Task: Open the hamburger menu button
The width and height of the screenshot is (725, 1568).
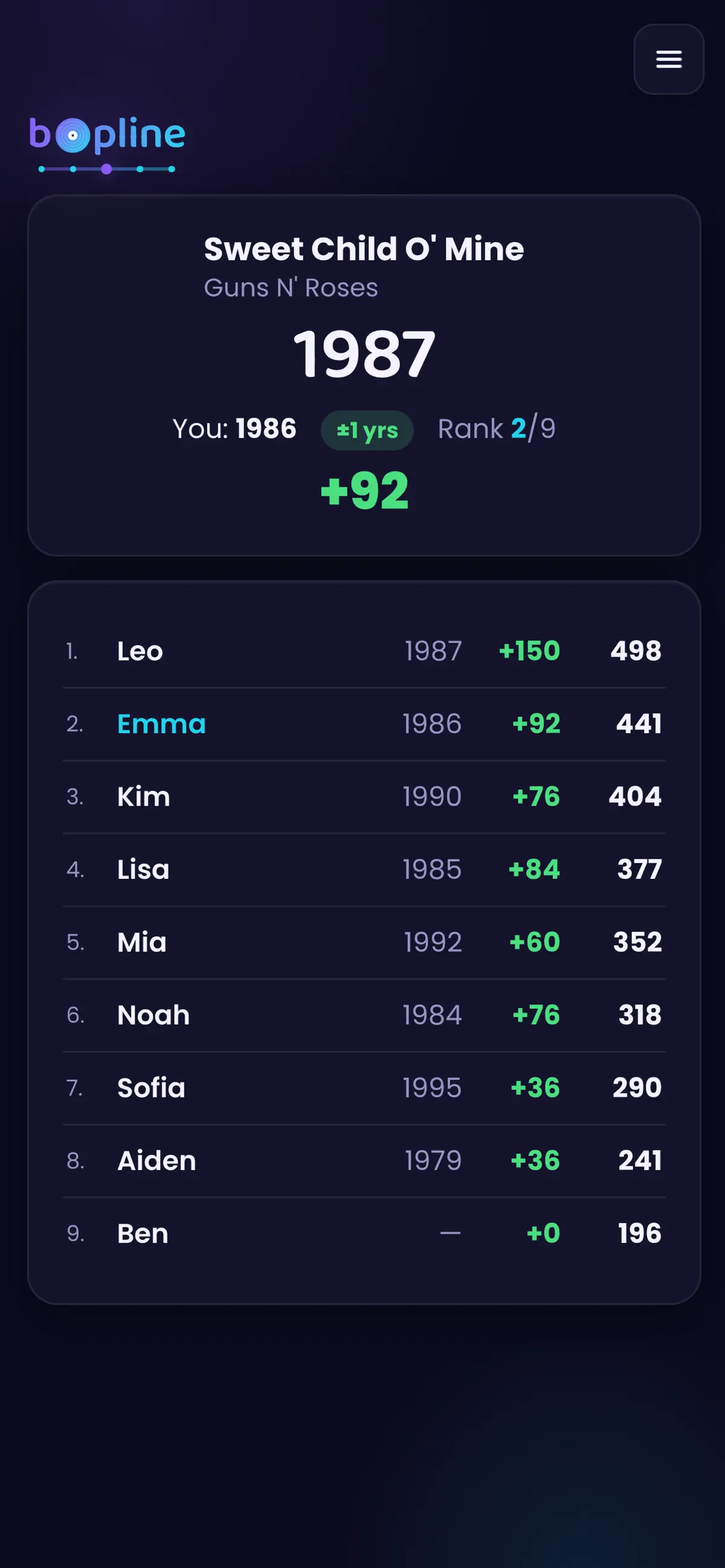Action: pos(668,59)
